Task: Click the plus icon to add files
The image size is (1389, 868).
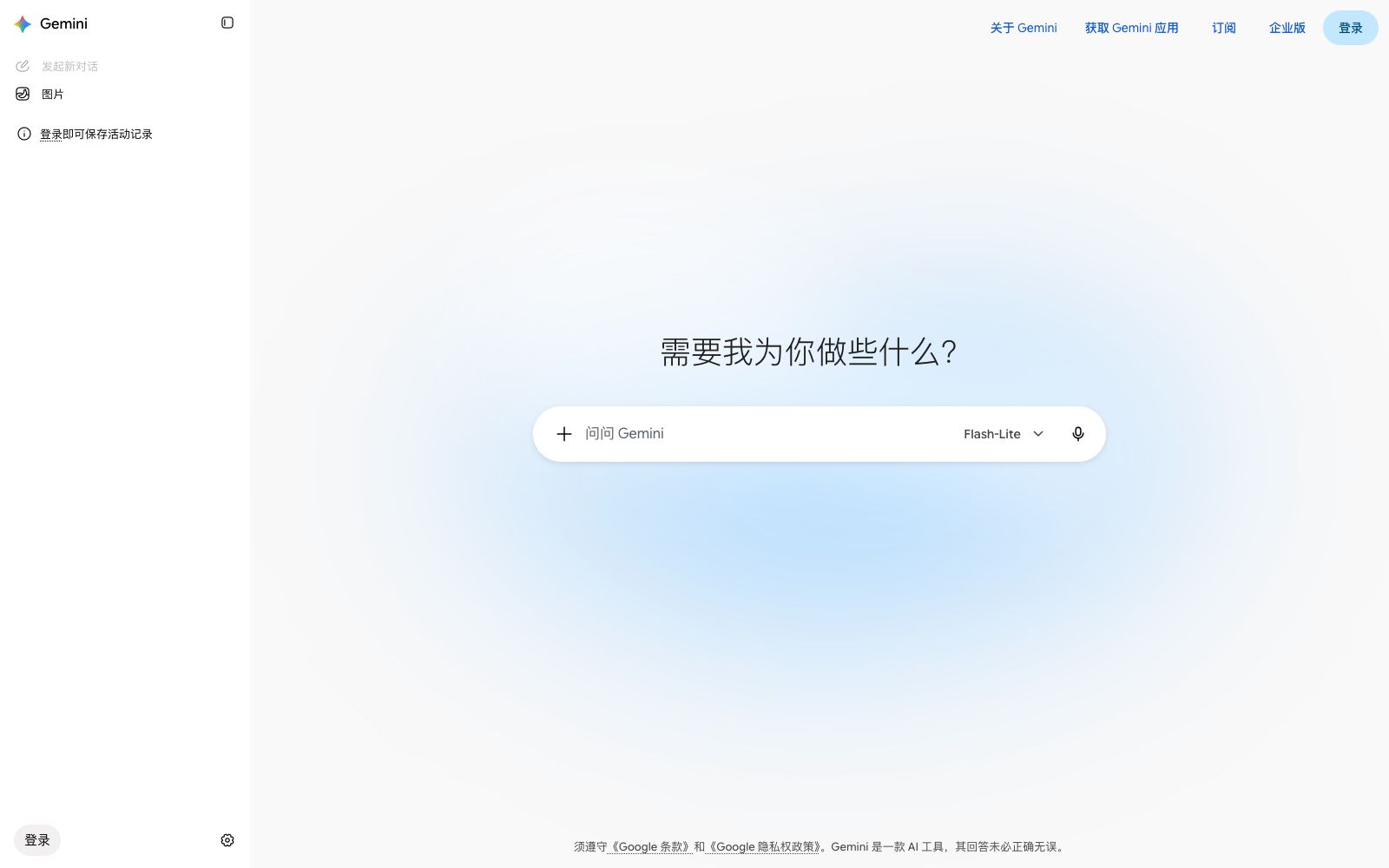Action: coord(564,434)
